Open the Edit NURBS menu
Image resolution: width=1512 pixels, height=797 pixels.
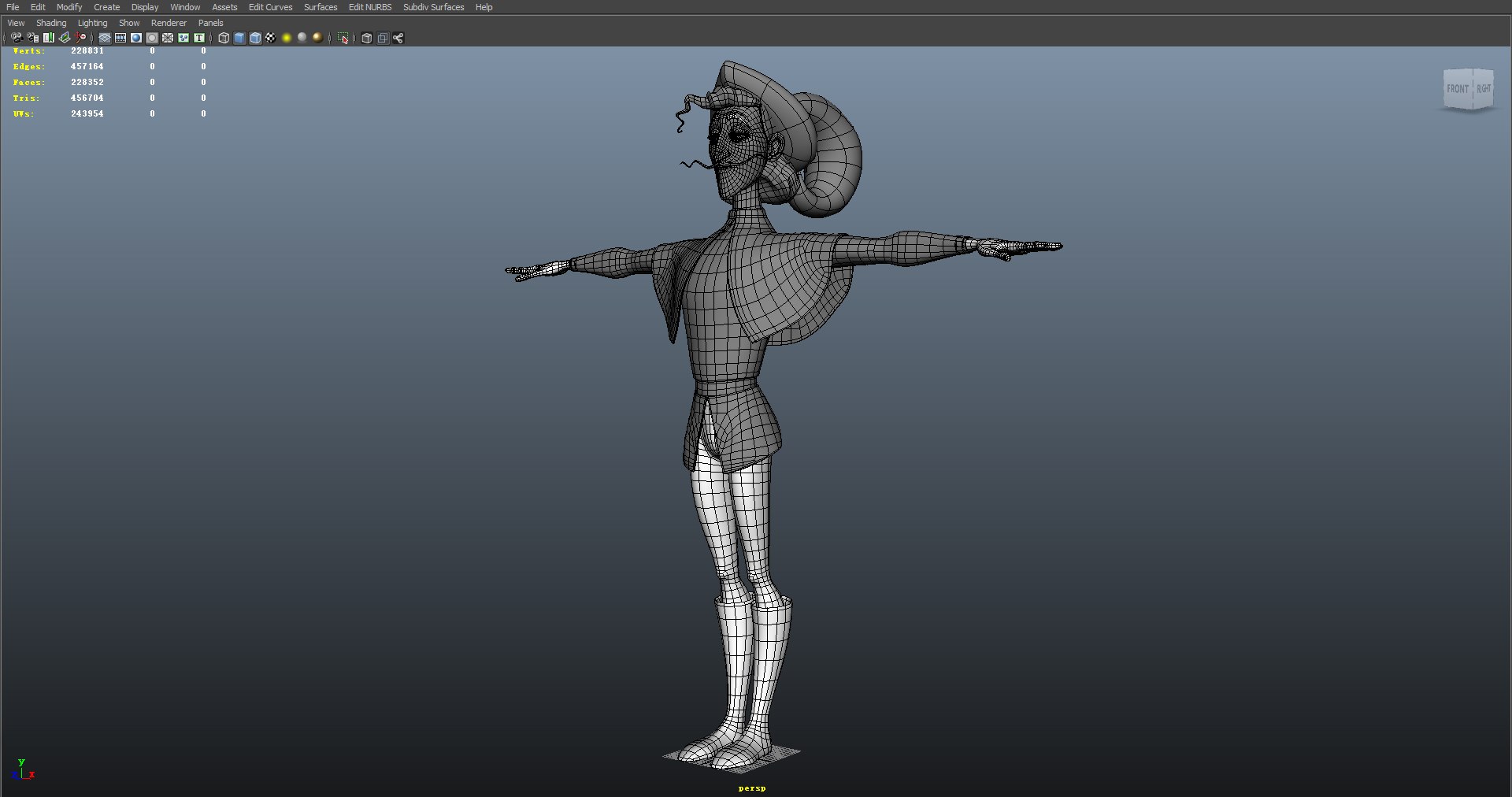370,7
